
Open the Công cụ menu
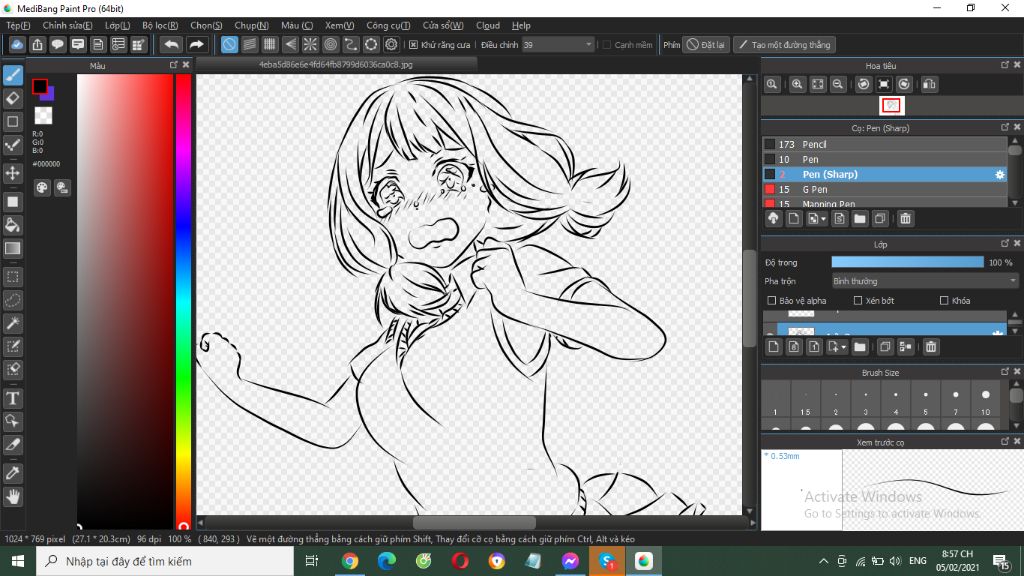tap(388, 25)
